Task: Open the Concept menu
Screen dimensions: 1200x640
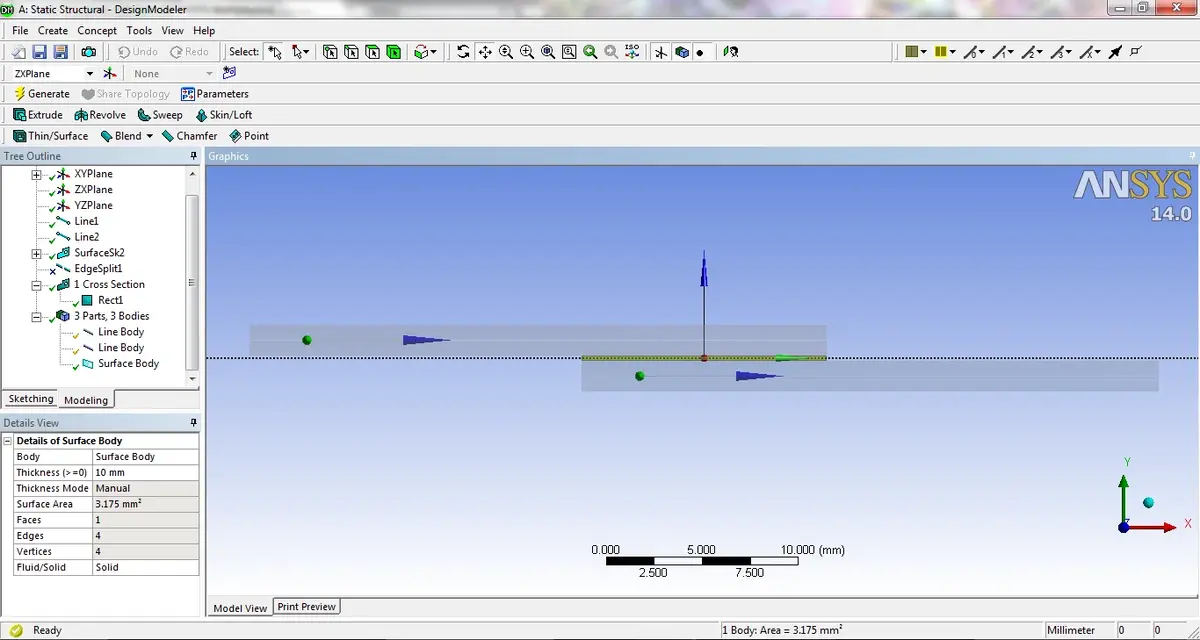Action: click(97, 31)
